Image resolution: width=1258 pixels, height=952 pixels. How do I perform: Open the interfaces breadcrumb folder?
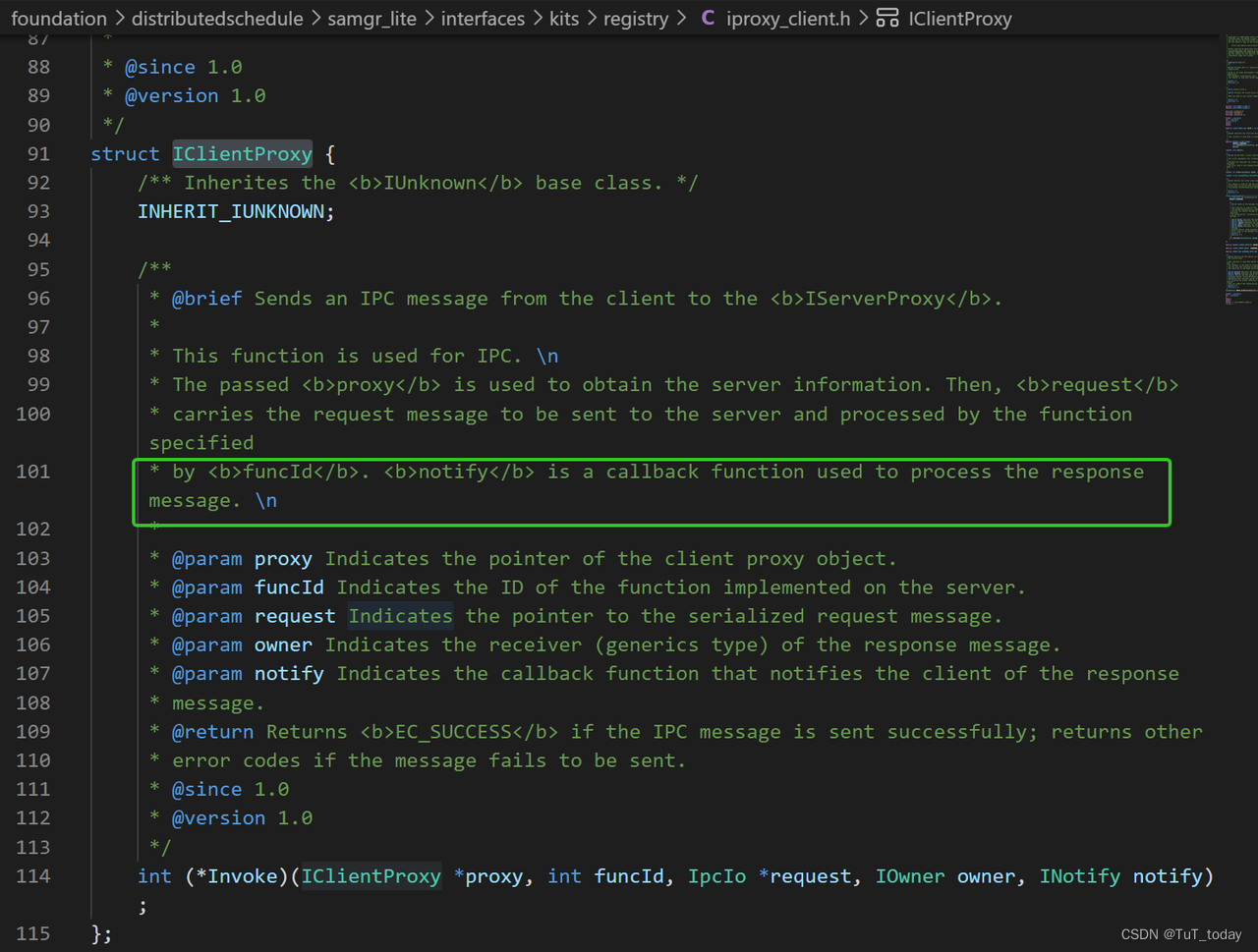[483, 19]
